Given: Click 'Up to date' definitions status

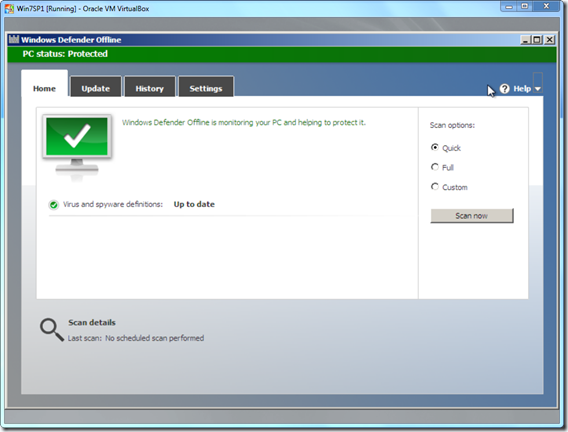Looking at the screenshot, I should click(194, 204).
